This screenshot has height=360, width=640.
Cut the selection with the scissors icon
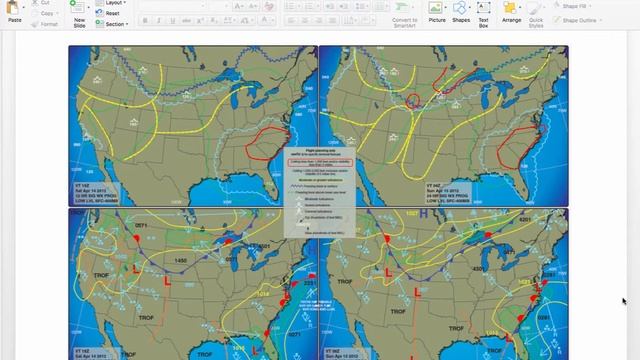pos(36,2)
